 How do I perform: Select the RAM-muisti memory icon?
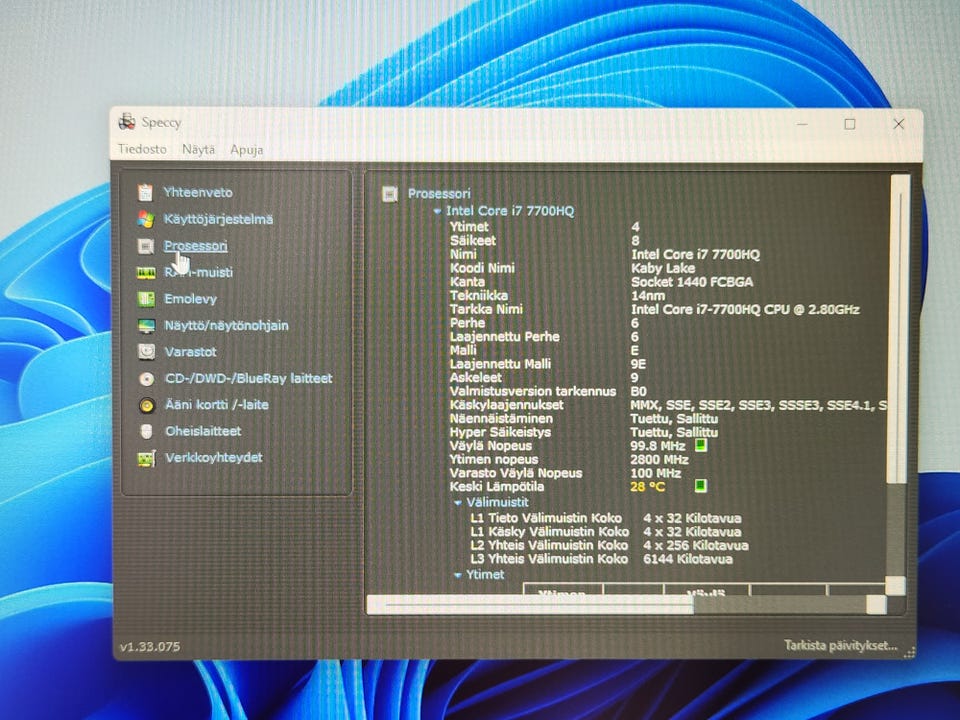coord(146,272)
